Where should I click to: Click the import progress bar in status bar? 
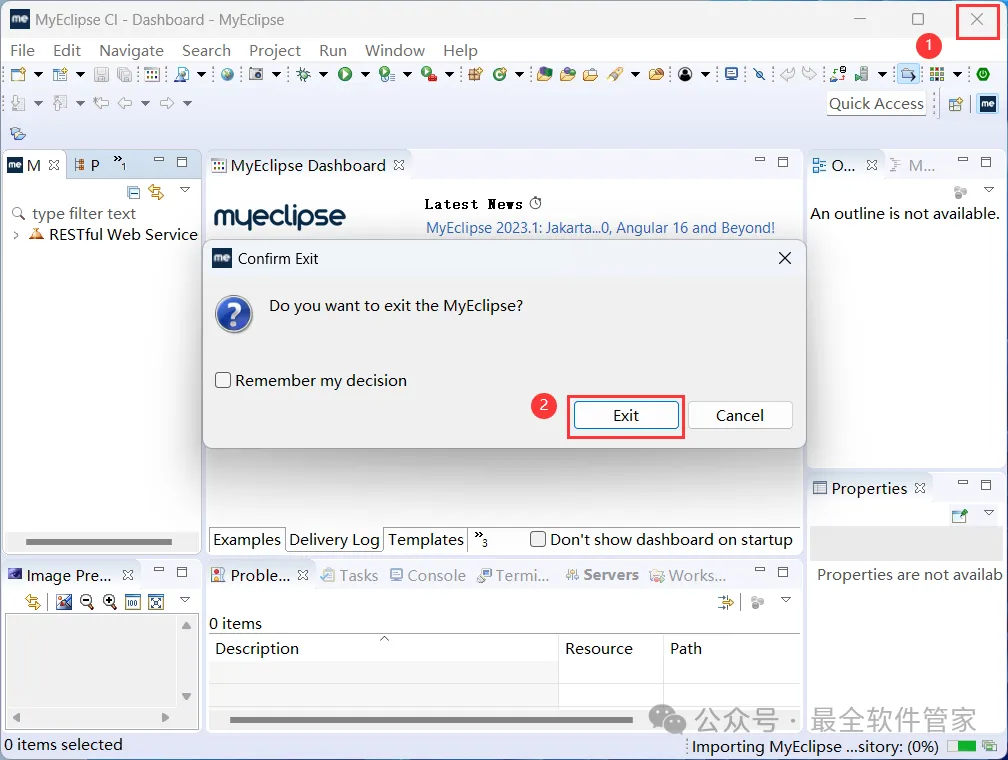(x=962, y=746)
